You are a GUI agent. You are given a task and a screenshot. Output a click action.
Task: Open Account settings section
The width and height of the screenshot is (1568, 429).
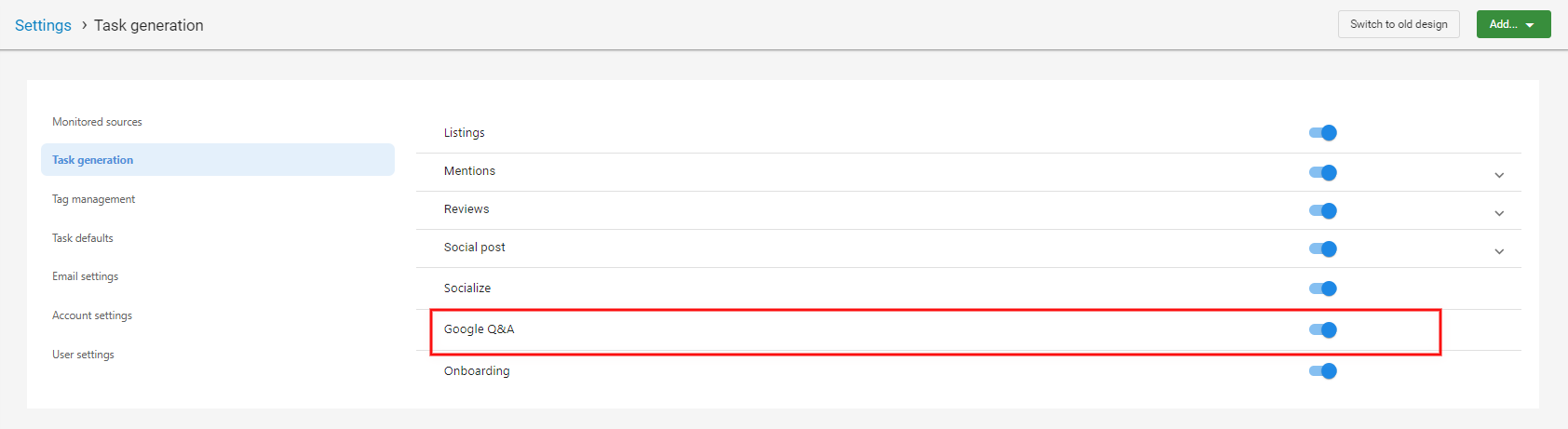tap(92, 315)
